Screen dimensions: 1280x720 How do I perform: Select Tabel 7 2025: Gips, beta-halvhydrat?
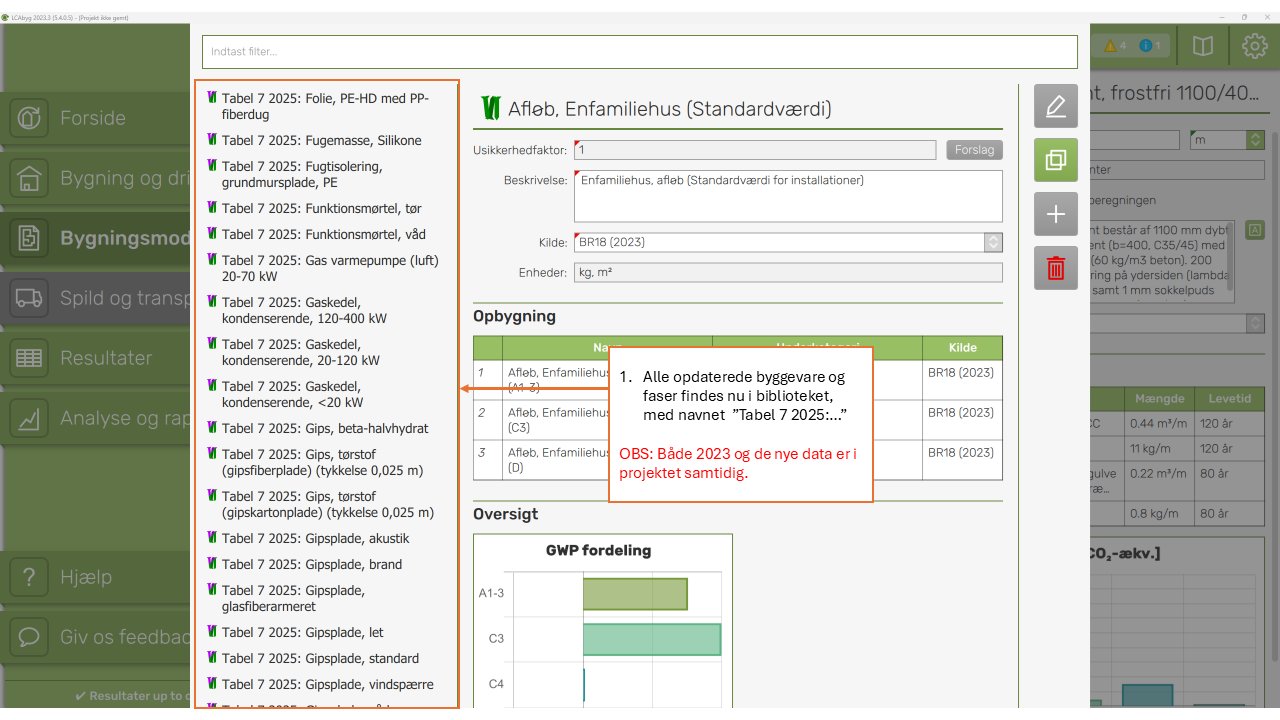click(x=324, y=428)
